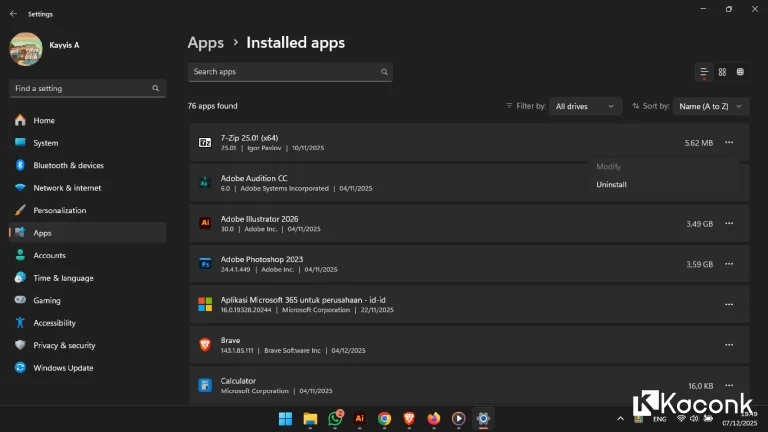Viewport: 768px width, 432px height.
Task: Open Windows Update section
Action: [x=87, y=368]
